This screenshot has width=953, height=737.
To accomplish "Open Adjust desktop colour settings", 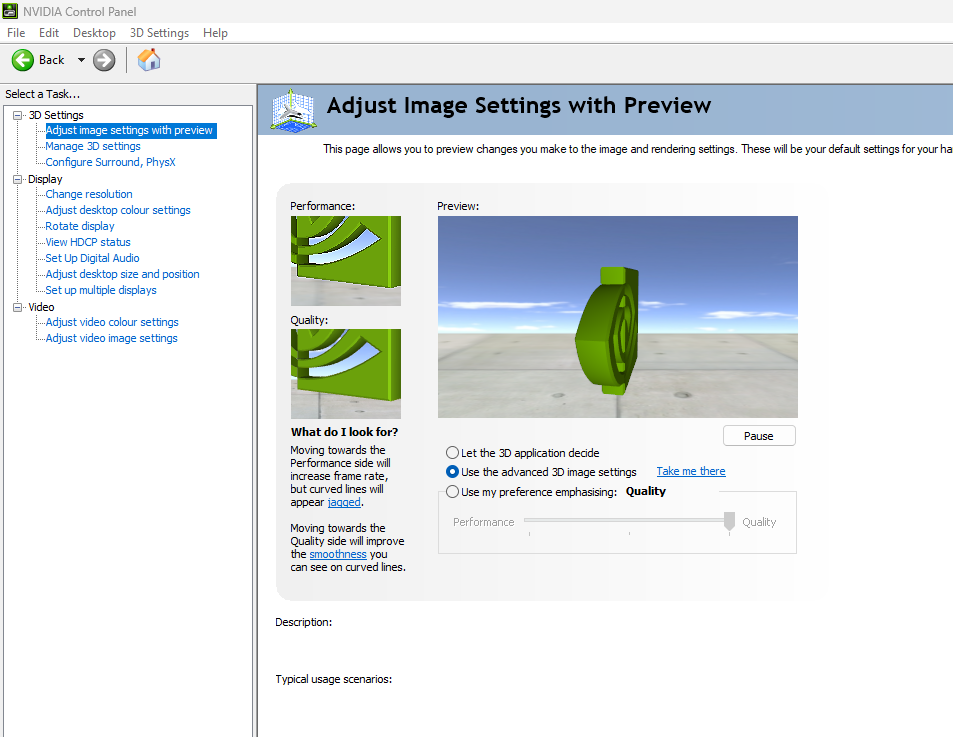I will (118, 210).
